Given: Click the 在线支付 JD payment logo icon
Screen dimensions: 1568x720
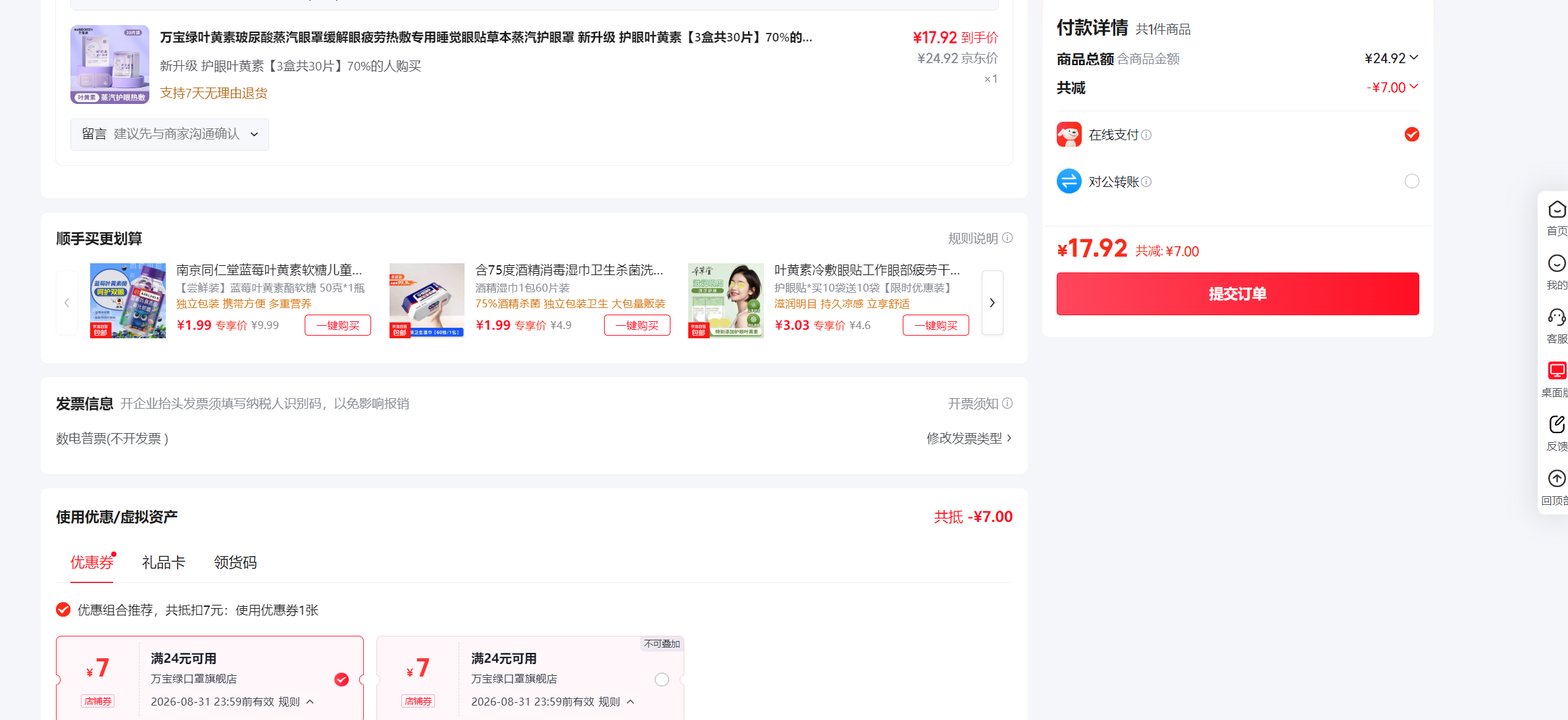Looking at the screenshot, I should tap(1069, 134).
